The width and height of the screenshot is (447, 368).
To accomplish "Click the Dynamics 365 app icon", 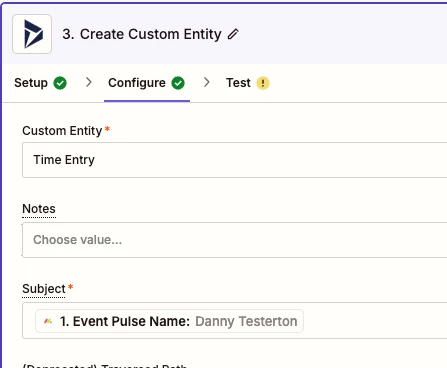I will 32,34.
